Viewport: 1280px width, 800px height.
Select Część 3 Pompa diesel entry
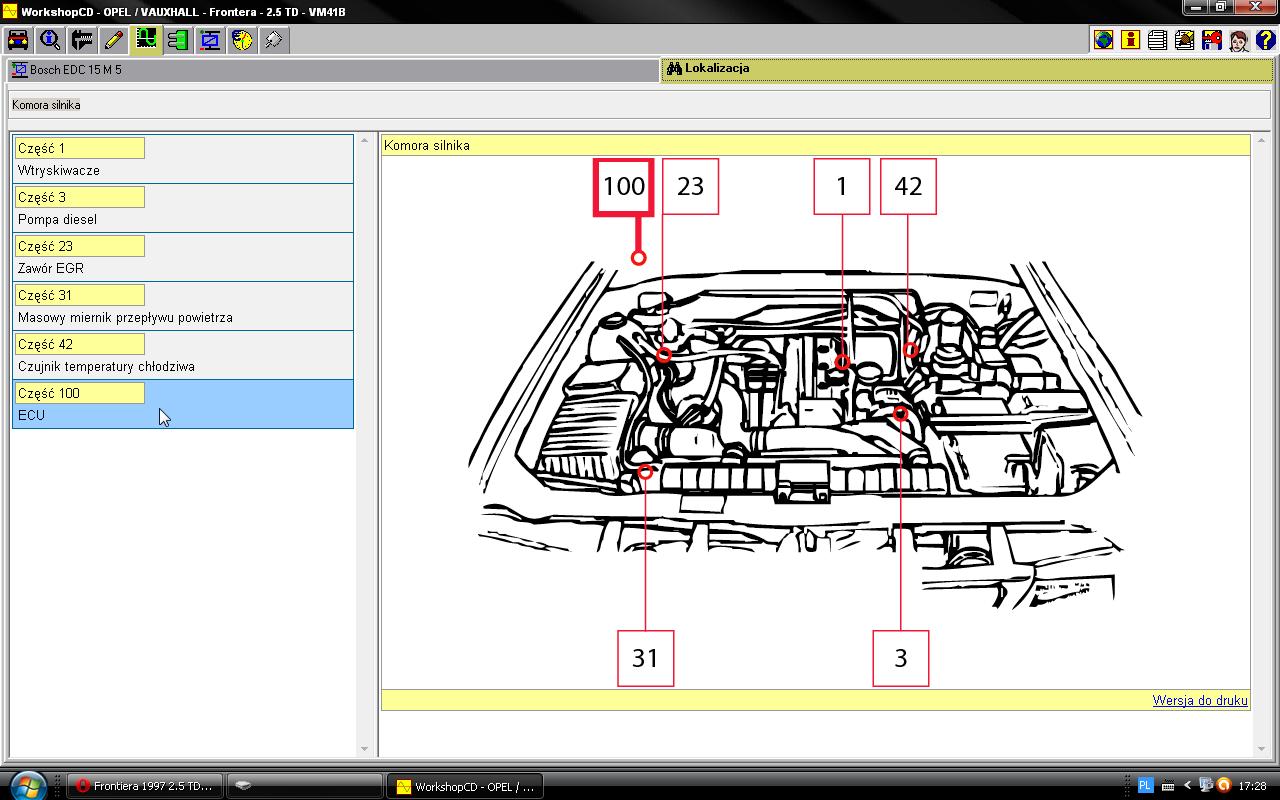183,208
